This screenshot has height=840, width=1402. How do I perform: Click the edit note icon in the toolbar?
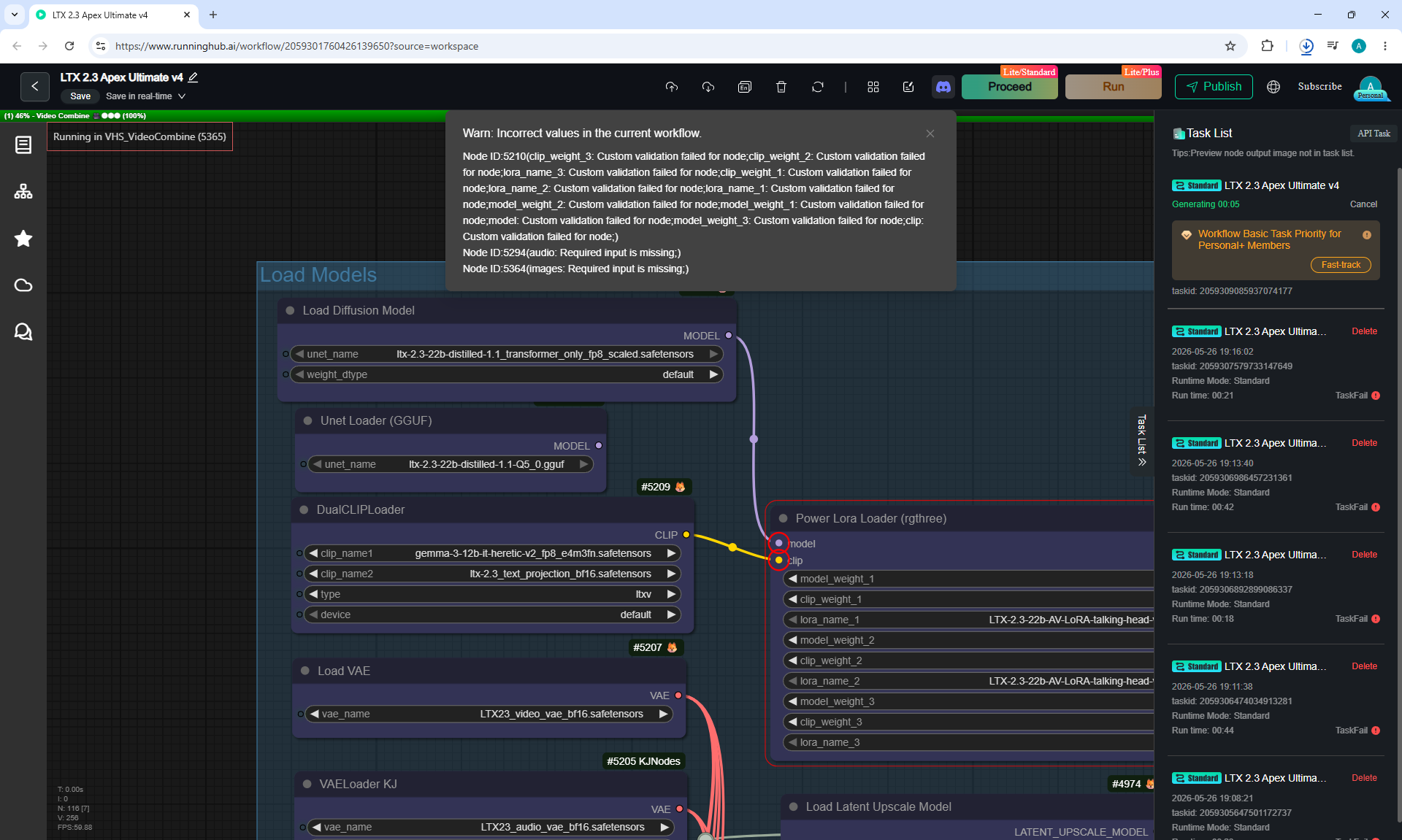pyautogui.click(x=908, y=87)
